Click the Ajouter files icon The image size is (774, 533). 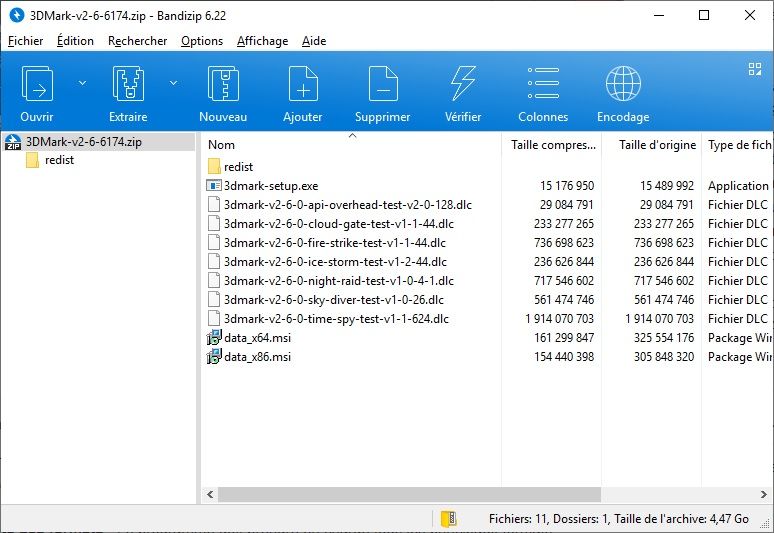coord(303,84)
